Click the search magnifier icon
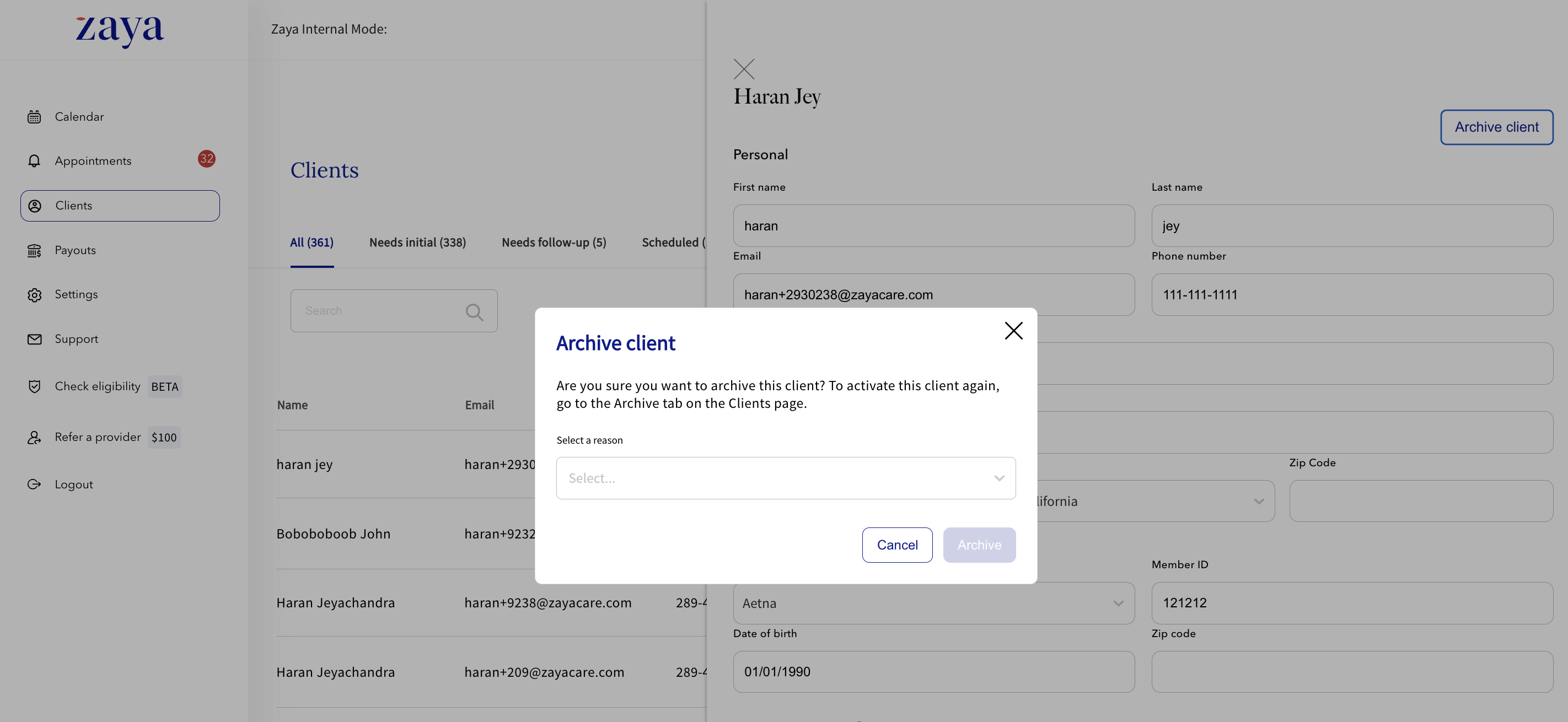Image resolution: width=1568 pixels, height=722 pixels. pos(474,312)
